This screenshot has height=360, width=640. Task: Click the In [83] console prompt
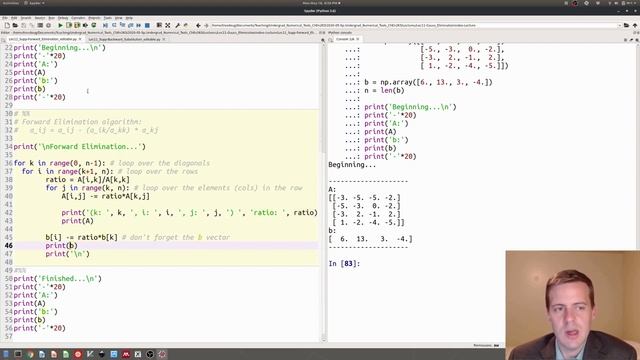[x=344, y=264]
